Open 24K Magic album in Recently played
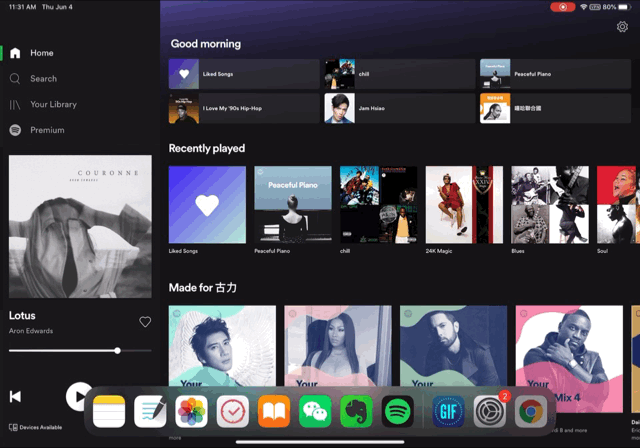 point(464,205)
